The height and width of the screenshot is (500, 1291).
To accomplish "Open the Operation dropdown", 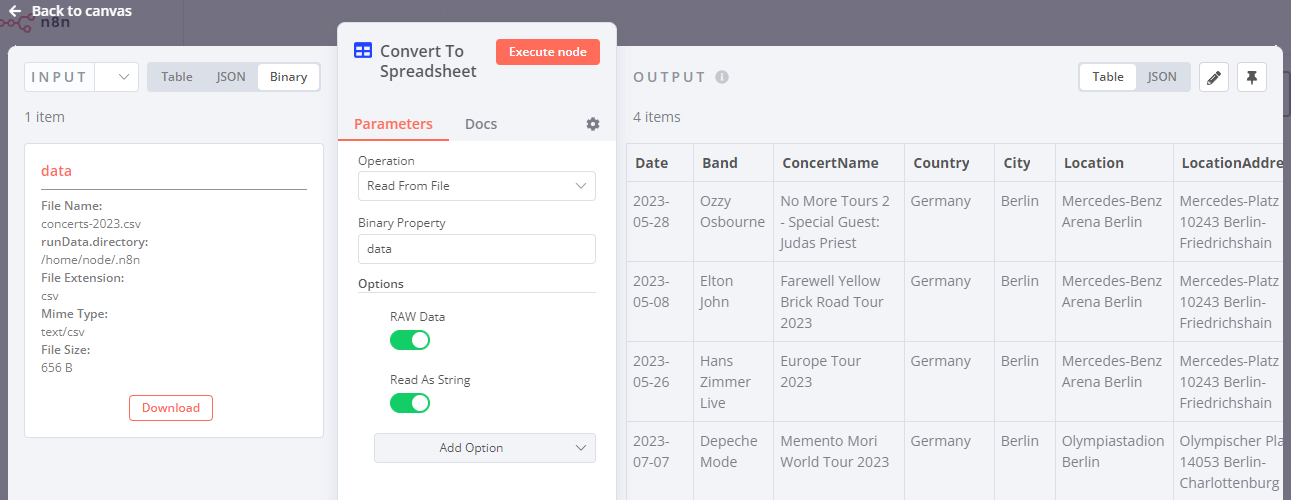I will (x=476, y=186).
